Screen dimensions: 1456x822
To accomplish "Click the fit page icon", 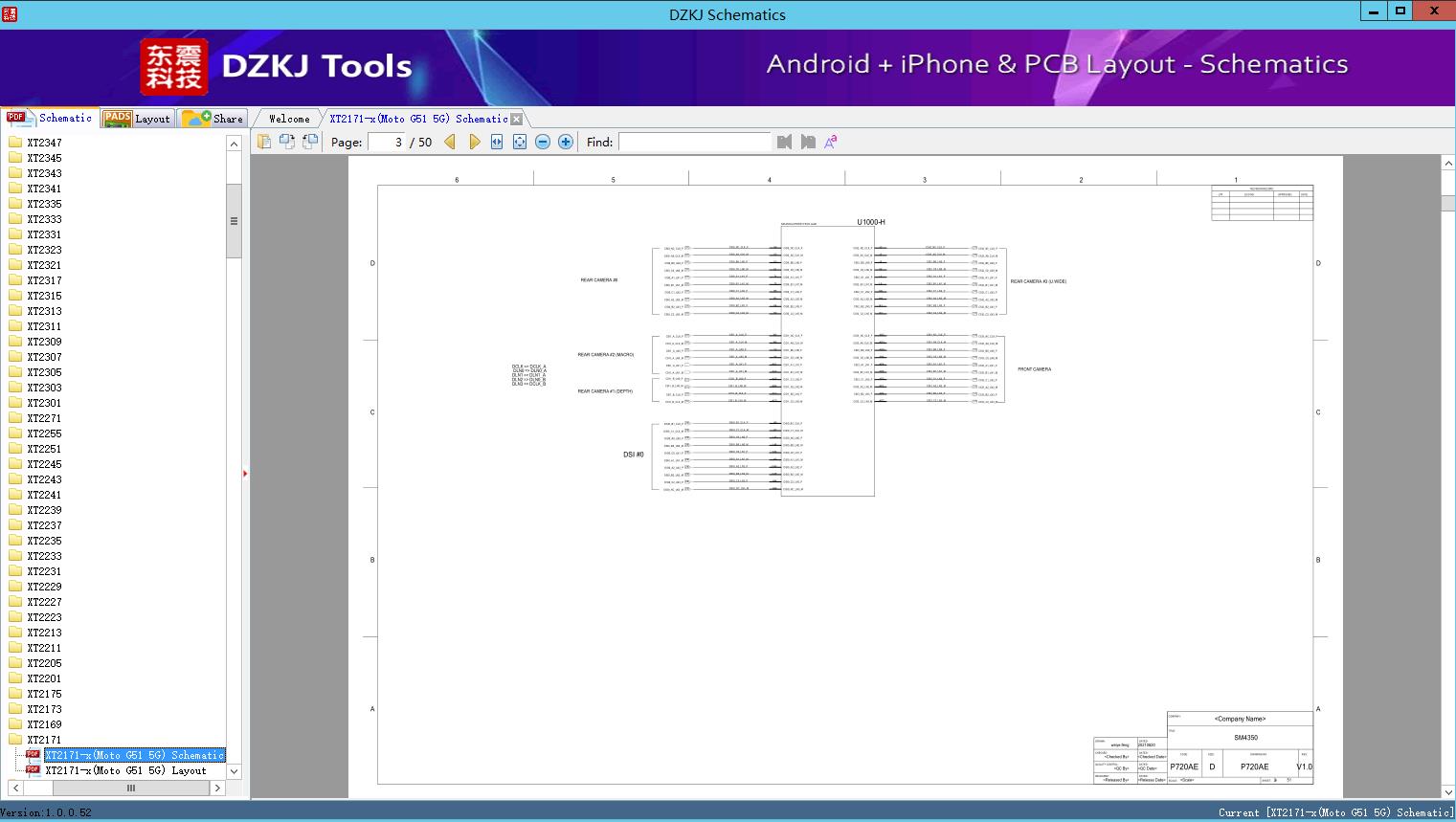I will (x=520, y=142).
